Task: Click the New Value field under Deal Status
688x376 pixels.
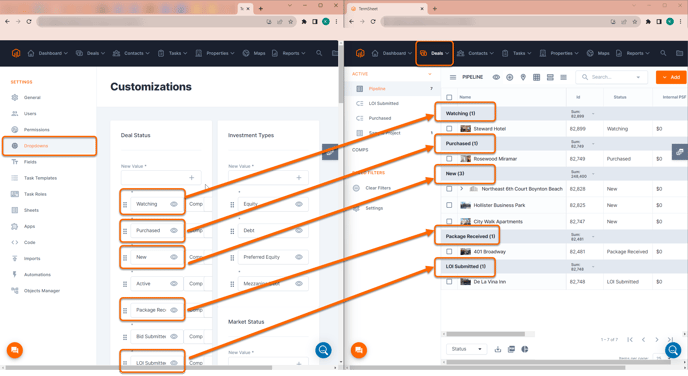Action: 161,178
